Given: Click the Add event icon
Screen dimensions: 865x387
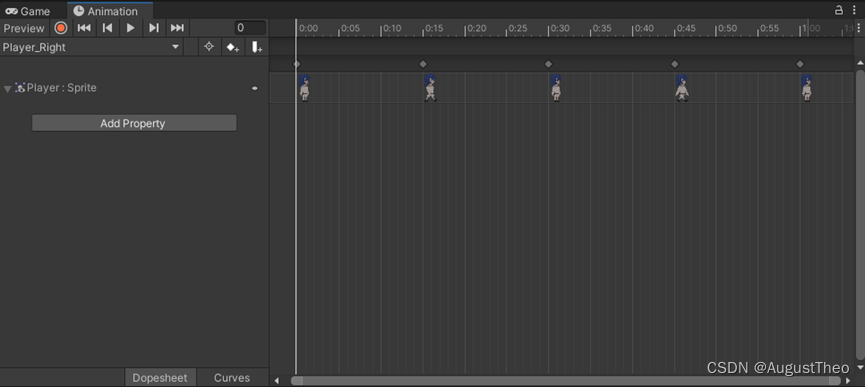Looking at the screenshot, I should [256, 47].
